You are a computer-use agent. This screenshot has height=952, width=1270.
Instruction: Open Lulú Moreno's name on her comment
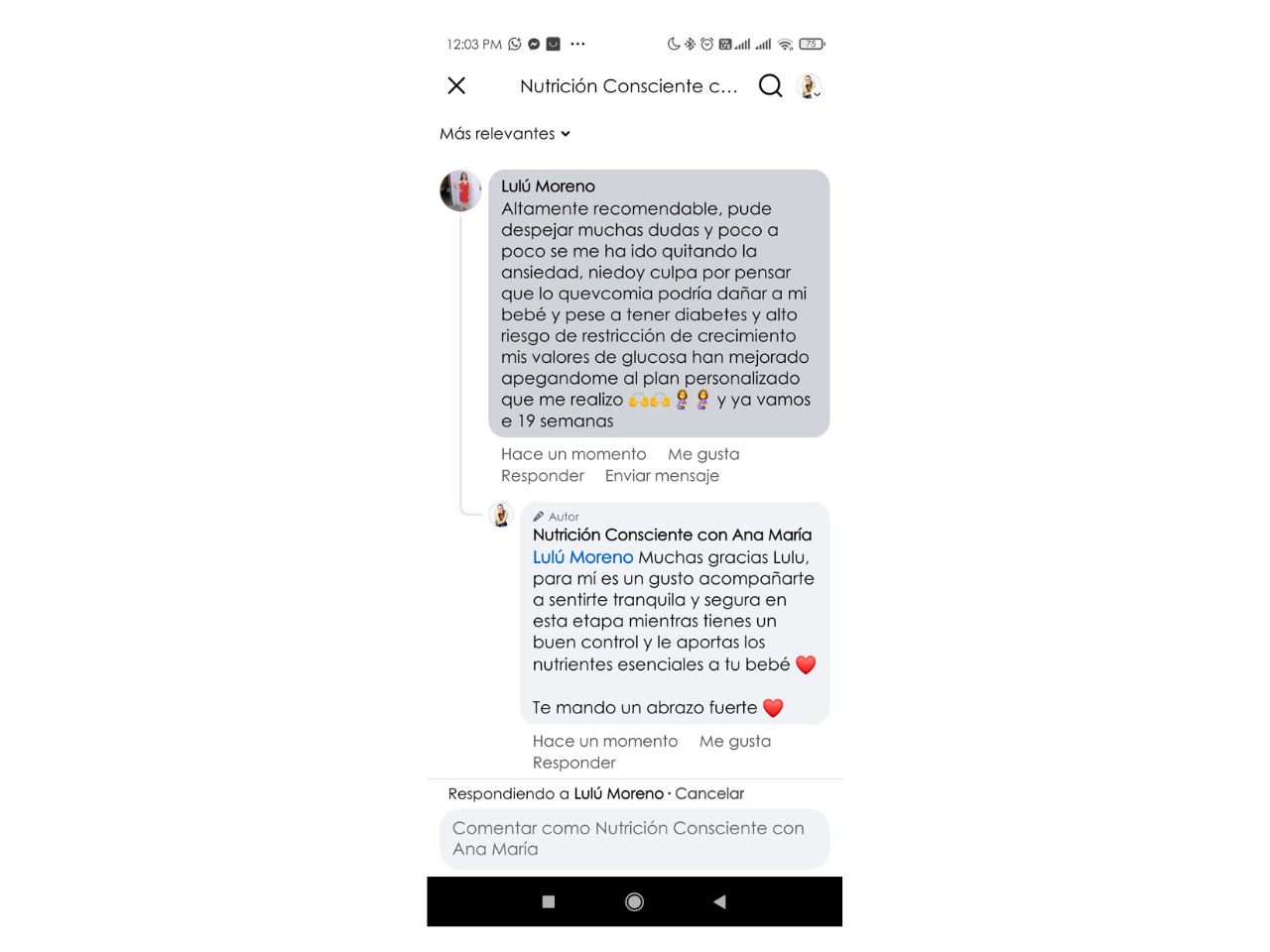[548, 186]
